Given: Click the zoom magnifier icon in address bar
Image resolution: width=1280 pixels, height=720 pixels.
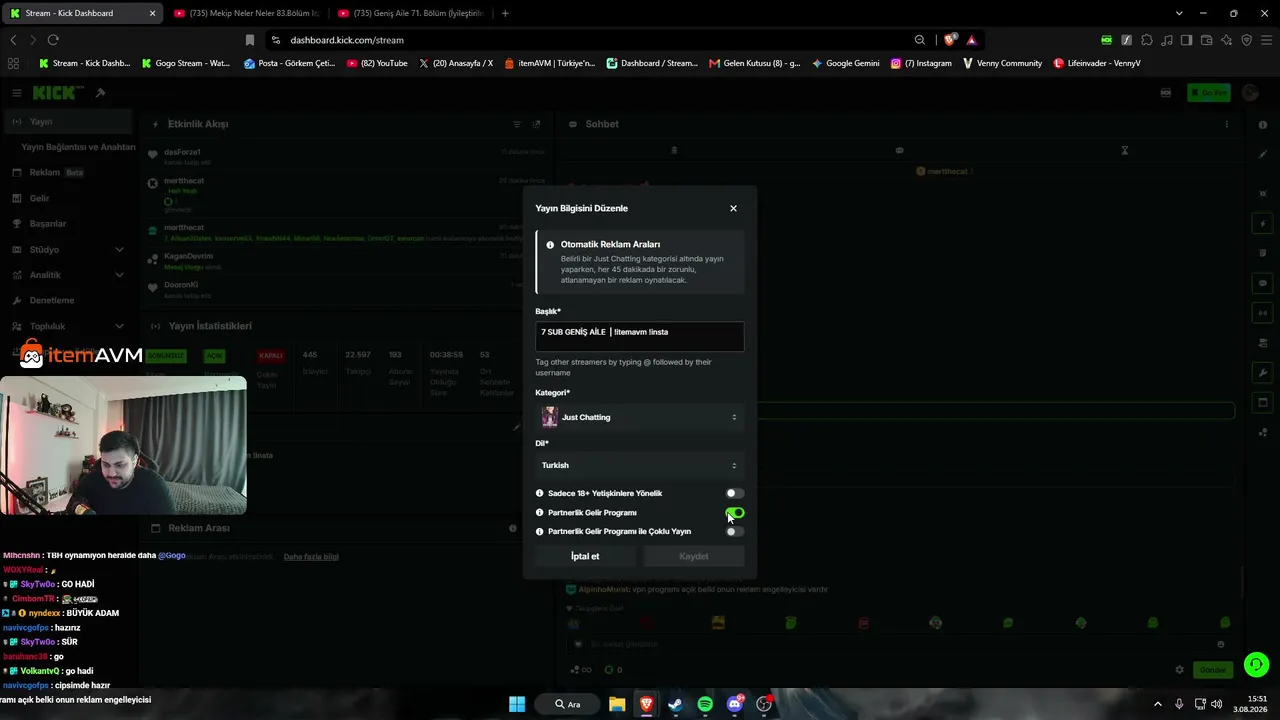Looking at the screenshot, I should click(920, 40).
